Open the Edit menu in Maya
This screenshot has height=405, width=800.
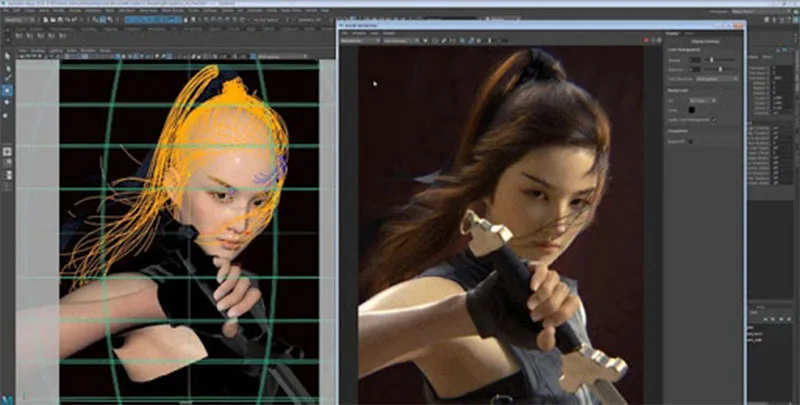(17, 10)
